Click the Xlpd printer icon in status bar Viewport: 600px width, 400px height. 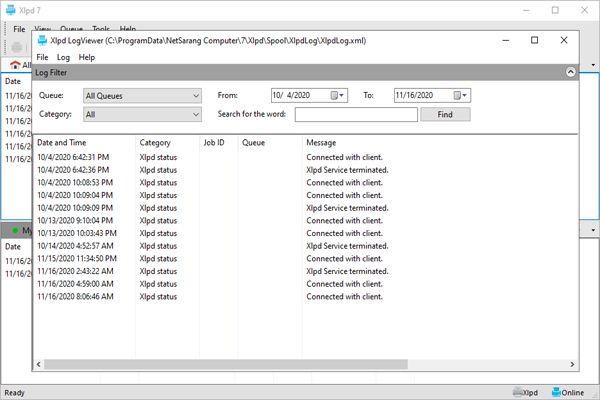coord(518,393)
